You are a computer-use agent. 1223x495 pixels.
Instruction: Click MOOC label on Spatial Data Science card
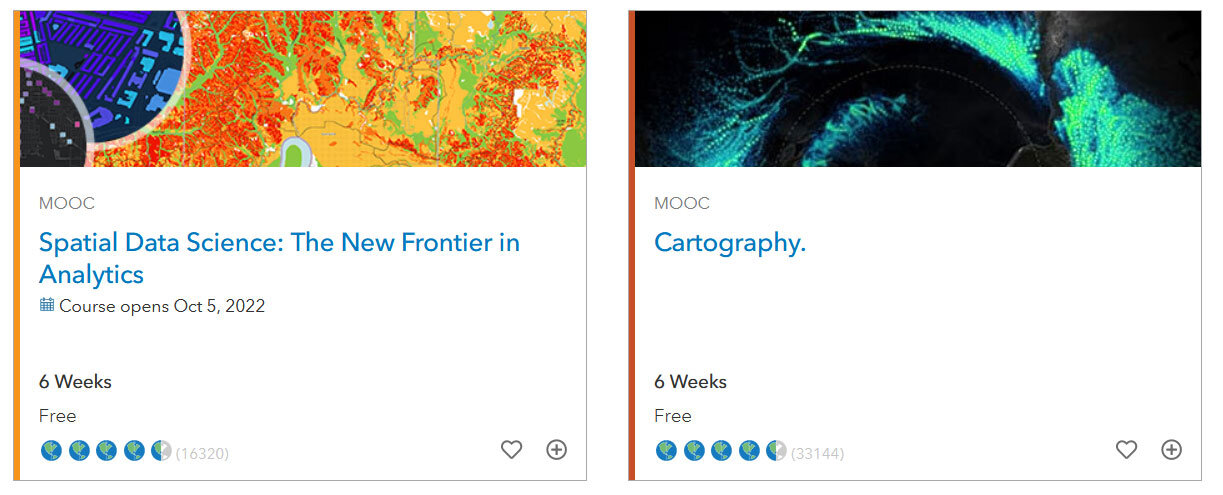click(67, 203)
